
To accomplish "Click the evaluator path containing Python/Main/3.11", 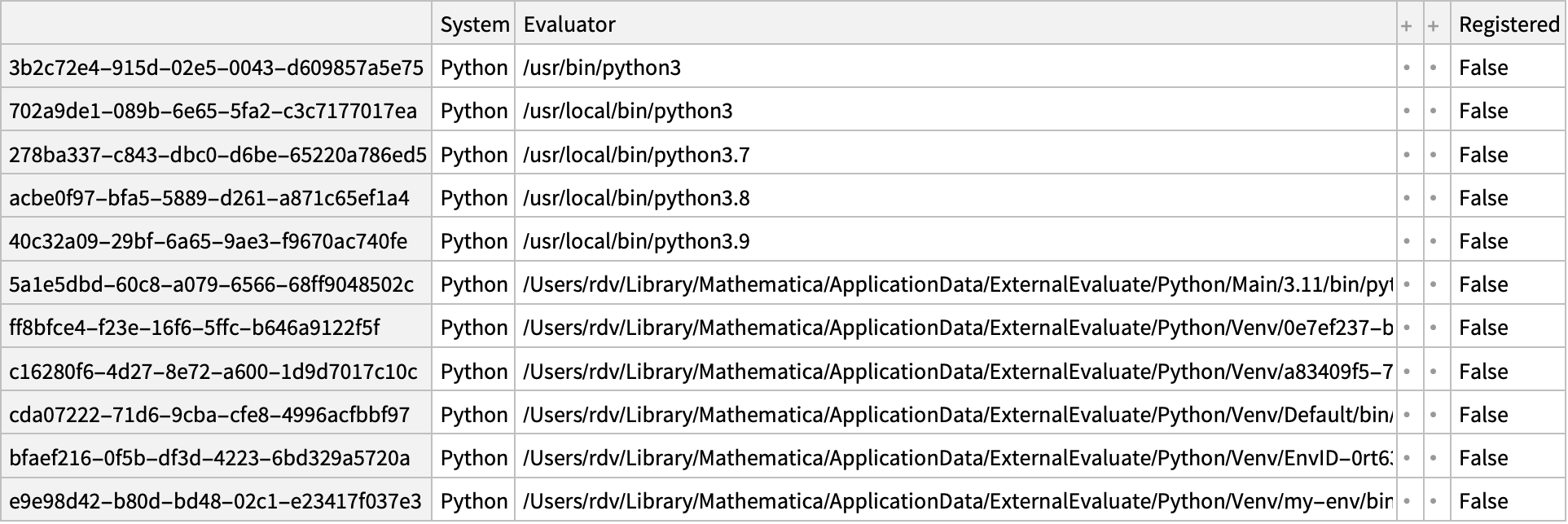I will 958,284.
